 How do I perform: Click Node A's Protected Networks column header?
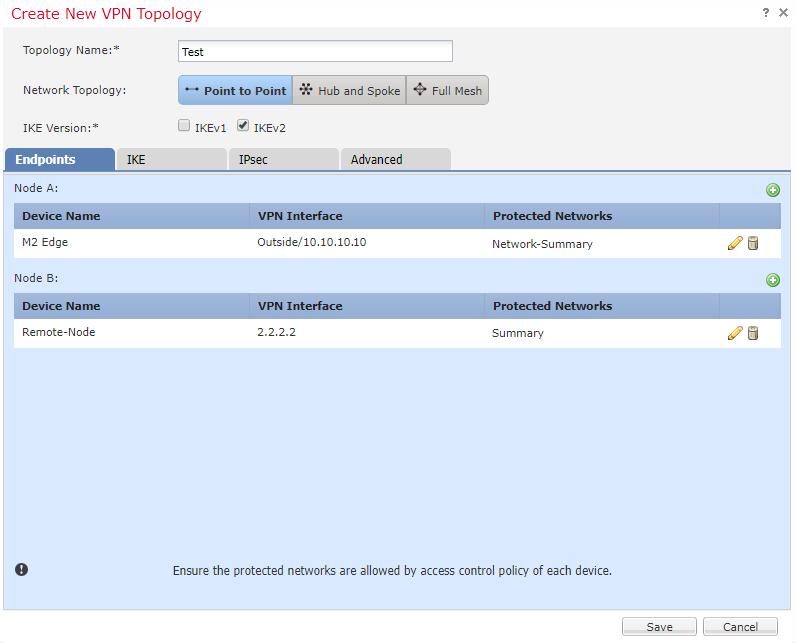(x=602, y=216)
